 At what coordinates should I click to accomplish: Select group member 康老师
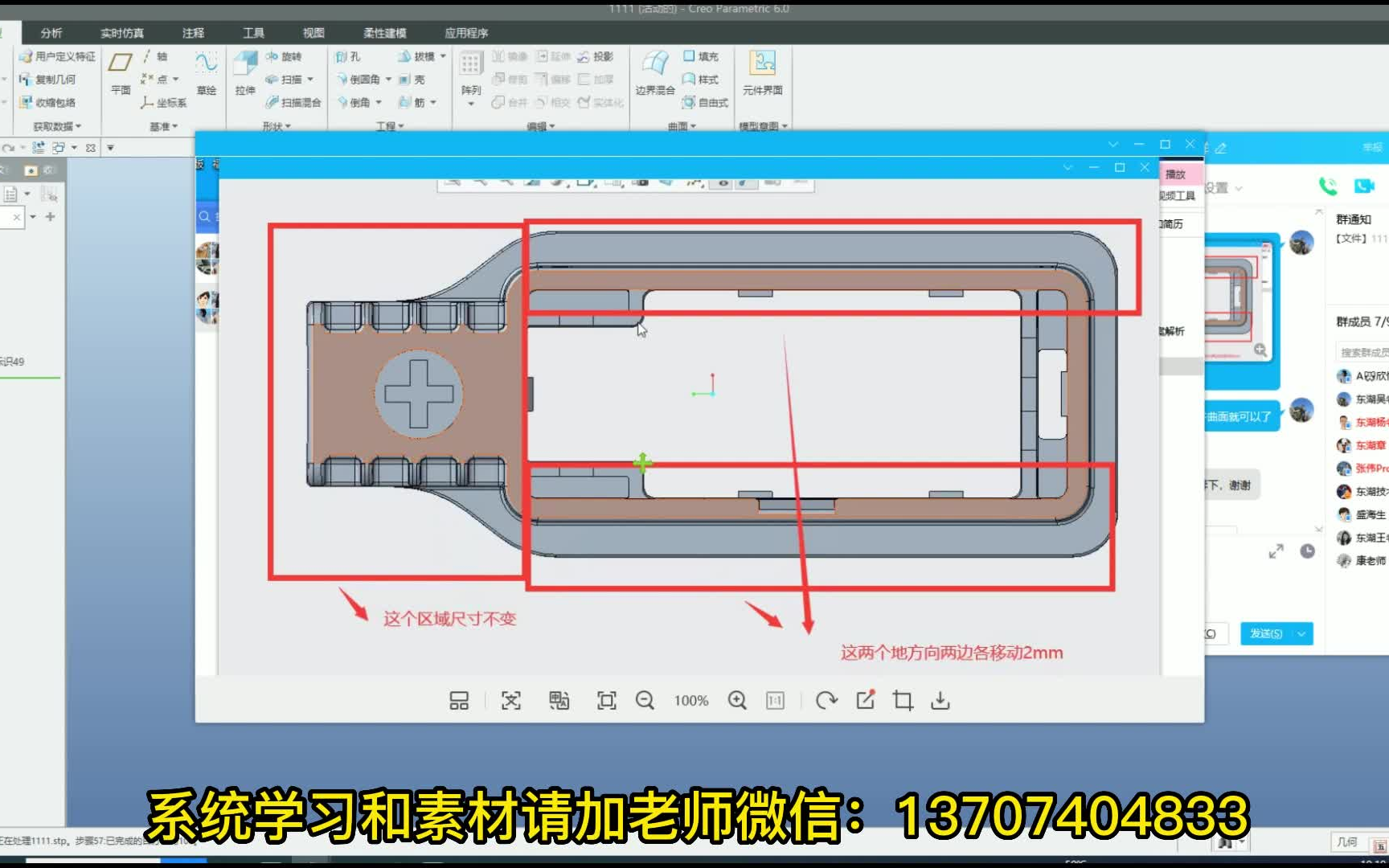click(1362, 560)
